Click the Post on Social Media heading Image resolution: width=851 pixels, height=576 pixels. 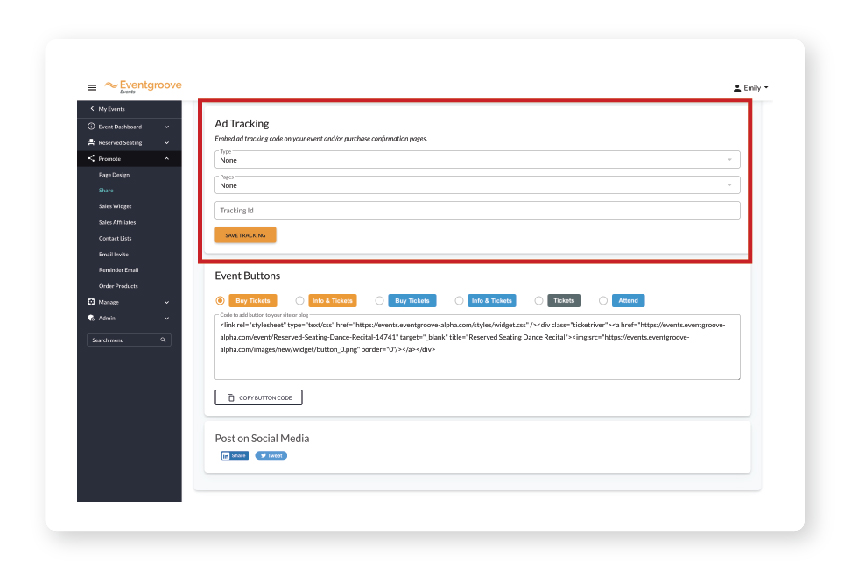[x=262, y=438]
